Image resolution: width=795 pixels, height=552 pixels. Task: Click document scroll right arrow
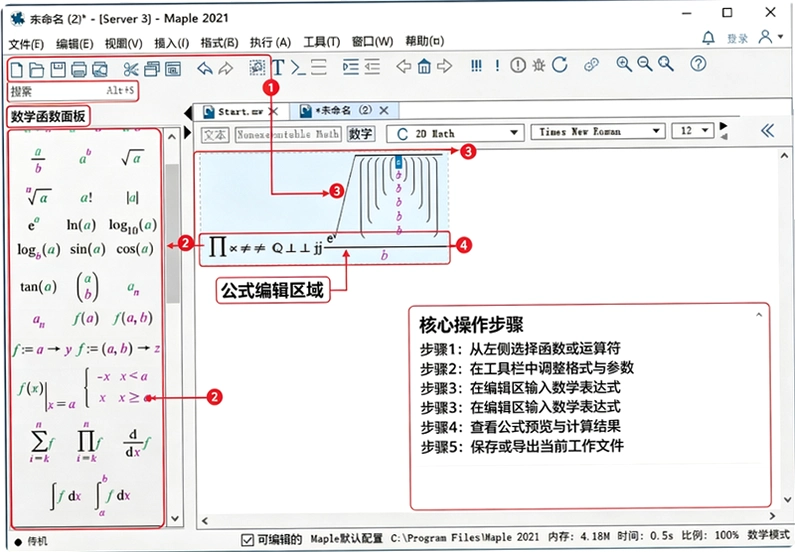point(772,516)
